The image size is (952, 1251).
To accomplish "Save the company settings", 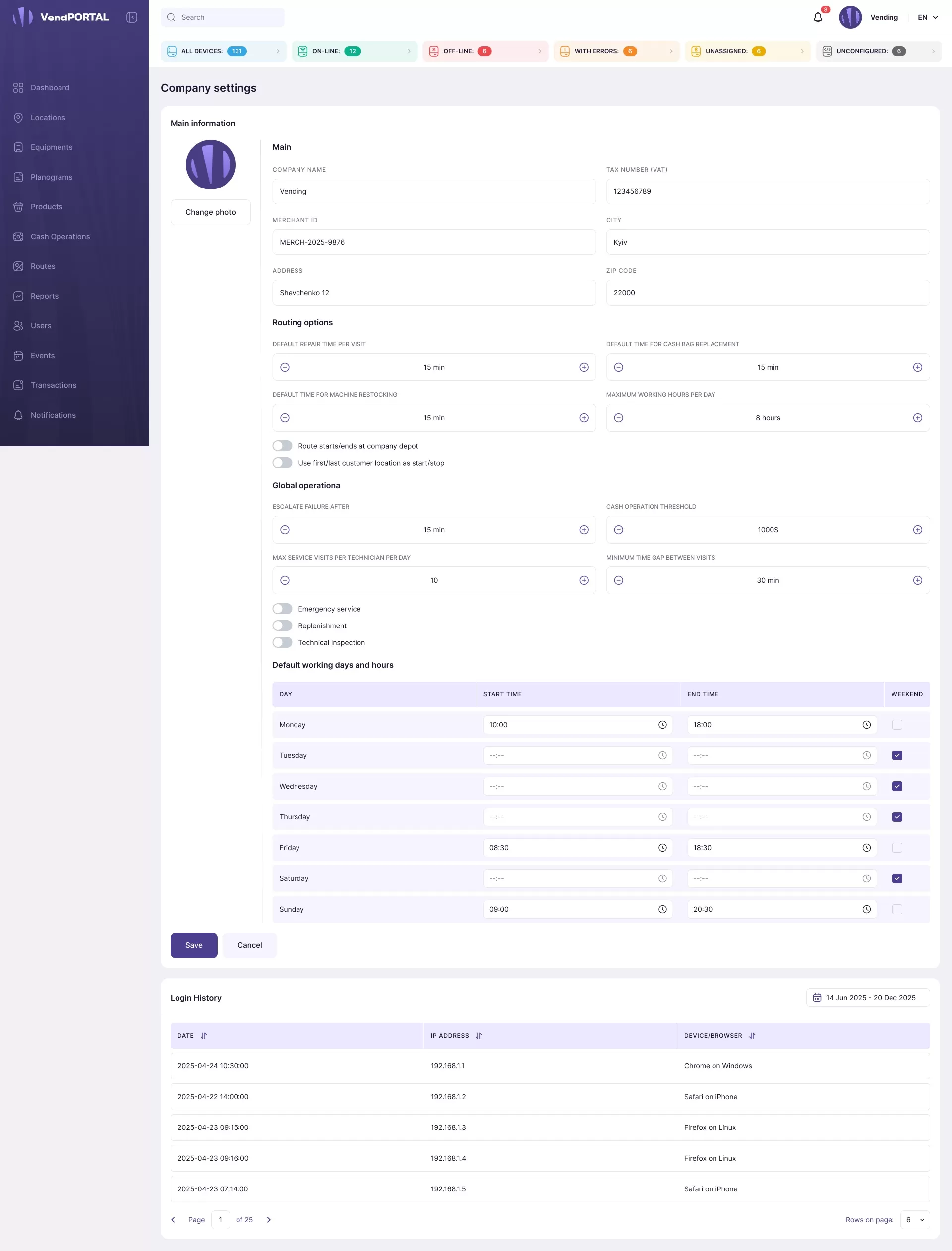I will (193, 945).
